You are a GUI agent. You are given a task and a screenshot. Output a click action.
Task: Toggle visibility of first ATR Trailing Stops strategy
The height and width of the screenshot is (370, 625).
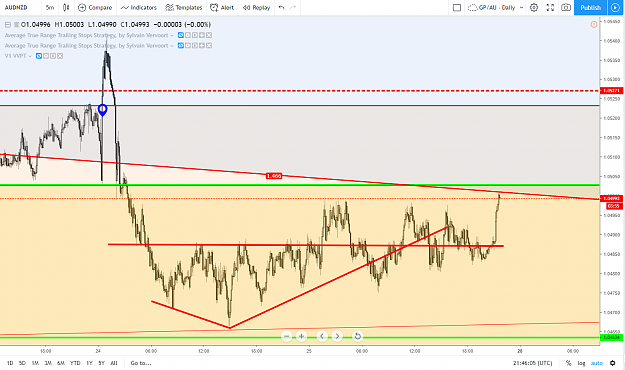pos(181,35)
